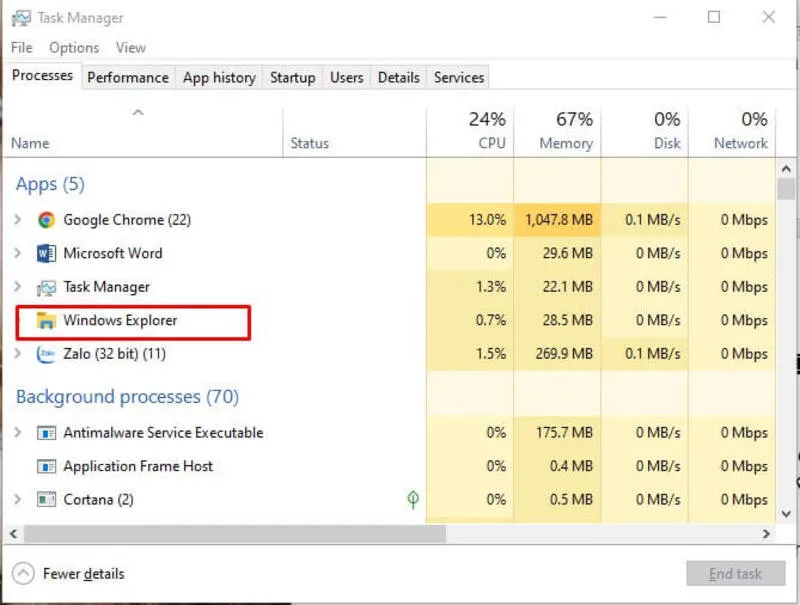The height and width of the screenshot is (605, 800).
Task: Expand the Google Chrome (22) process group
Action: point(18,220)
